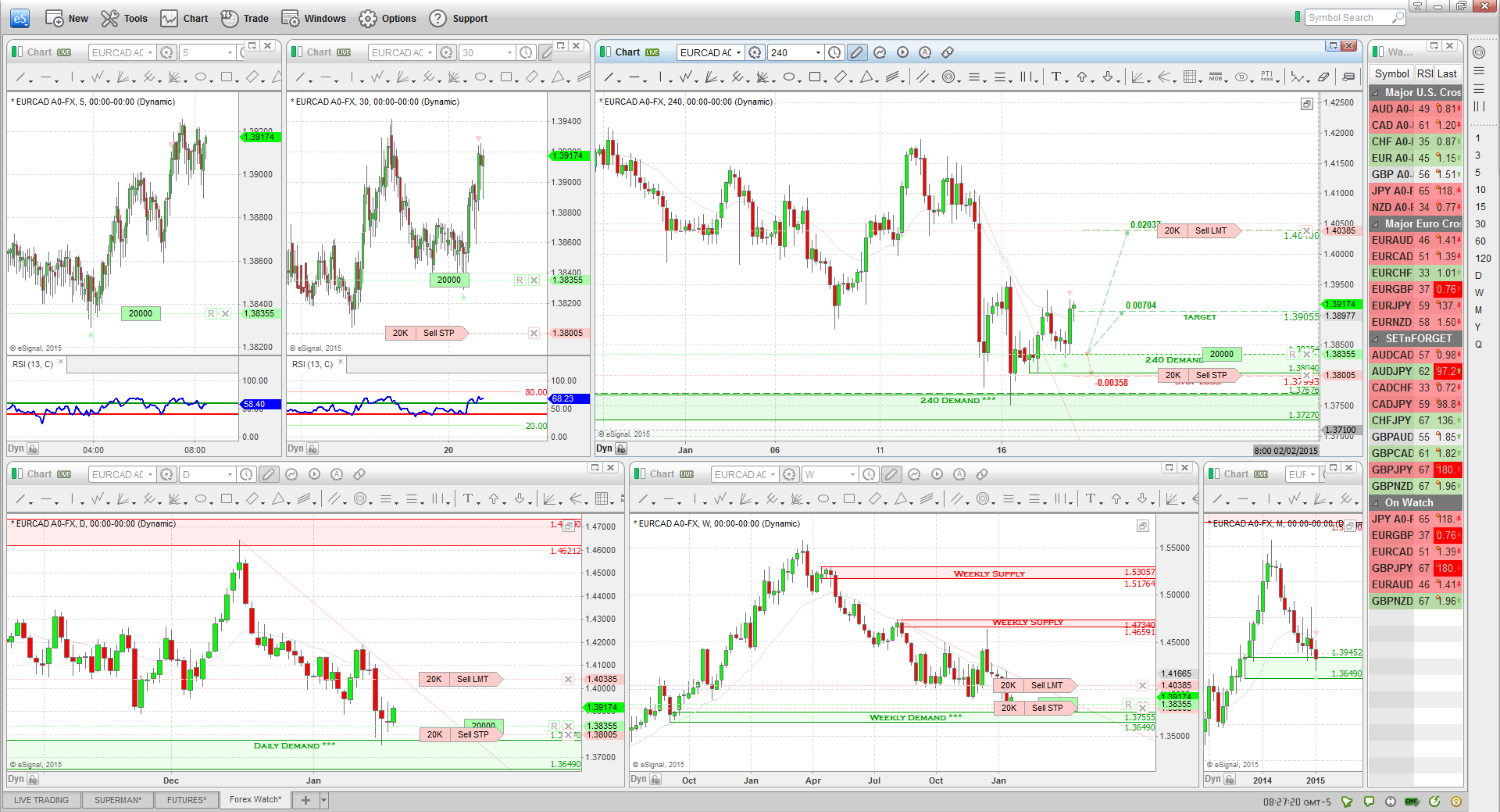Click 20K Sell STP order tag in 240 chart
The width and height of the screenshot is (1500, 812).
1199,375
